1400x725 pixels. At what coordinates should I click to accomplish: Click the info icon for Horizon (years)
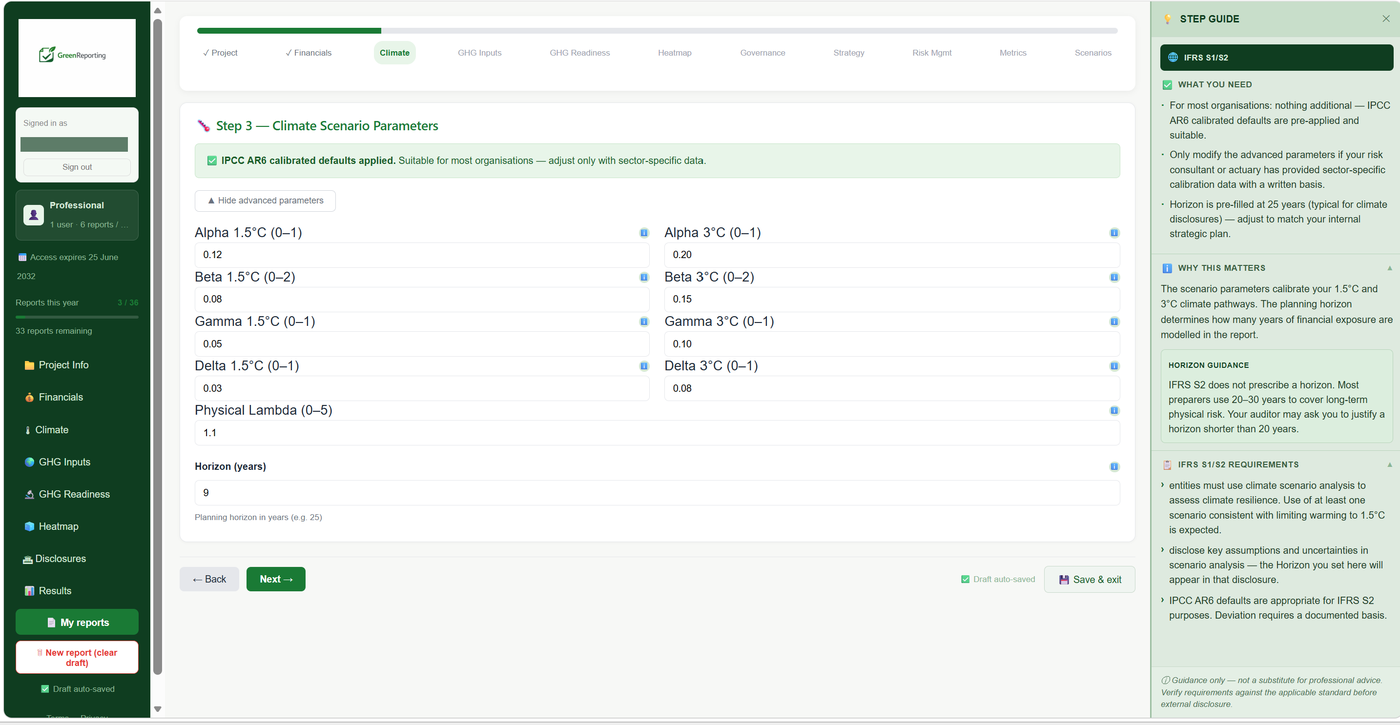point(1114,467)
